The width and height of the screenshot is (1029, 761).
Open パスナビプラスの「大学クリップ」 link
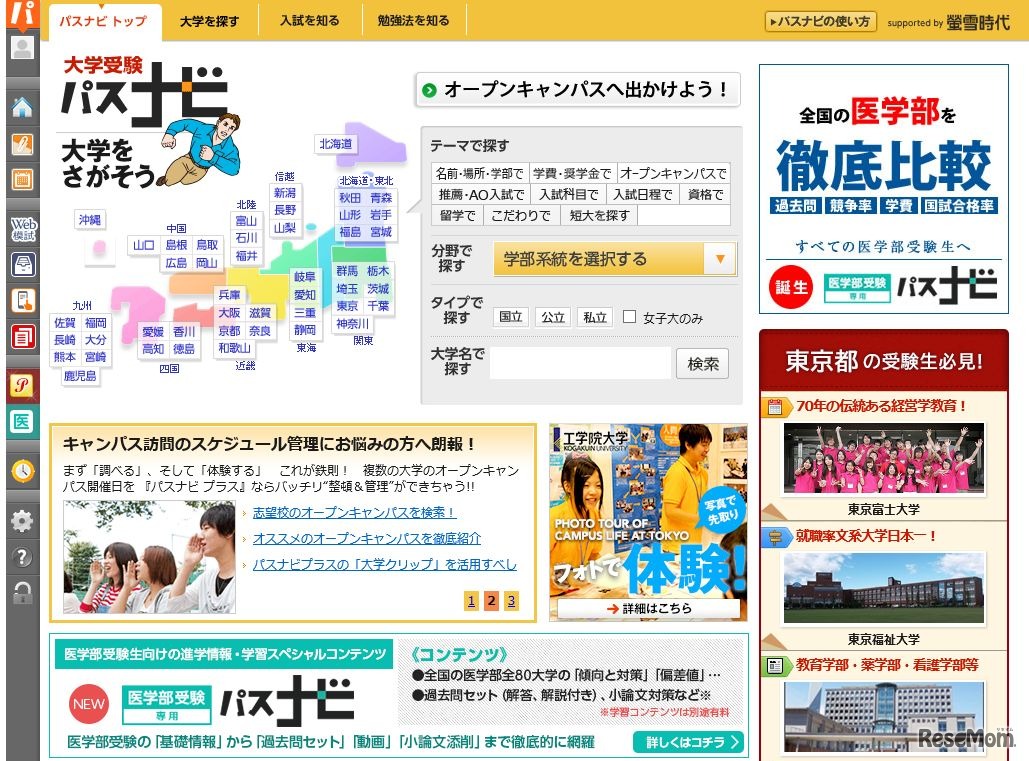385,564
